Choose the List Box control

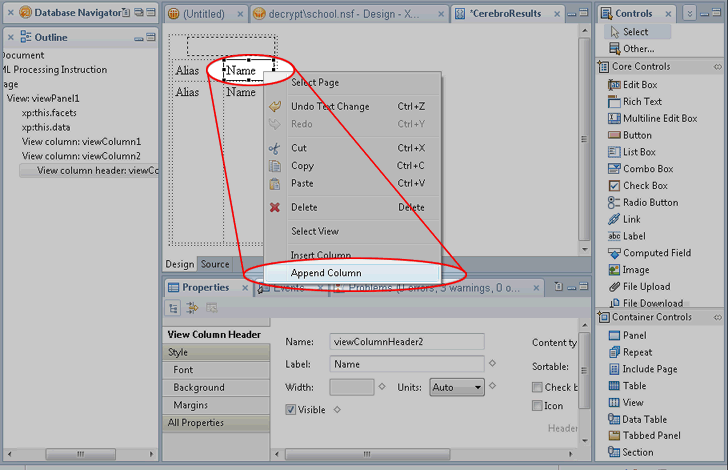click(632, 152)
